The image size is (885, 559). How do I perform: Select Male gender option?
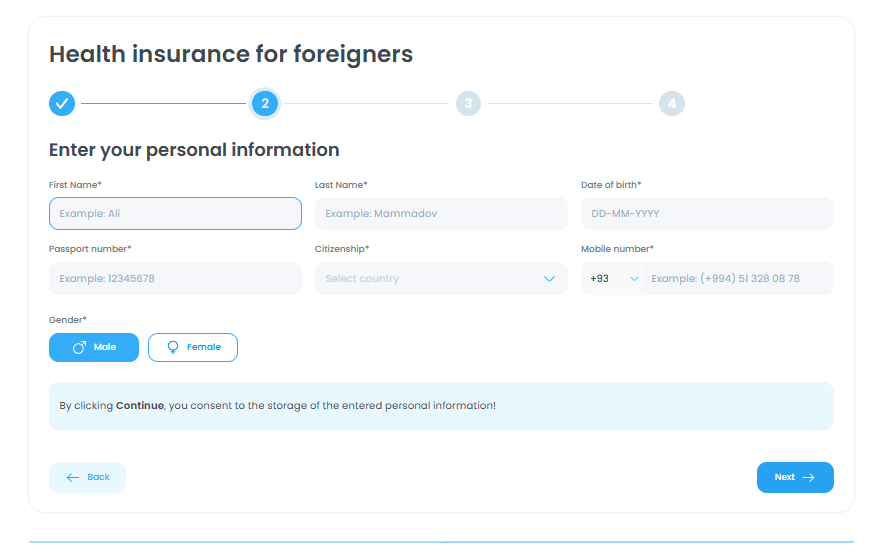pos(94,347)
